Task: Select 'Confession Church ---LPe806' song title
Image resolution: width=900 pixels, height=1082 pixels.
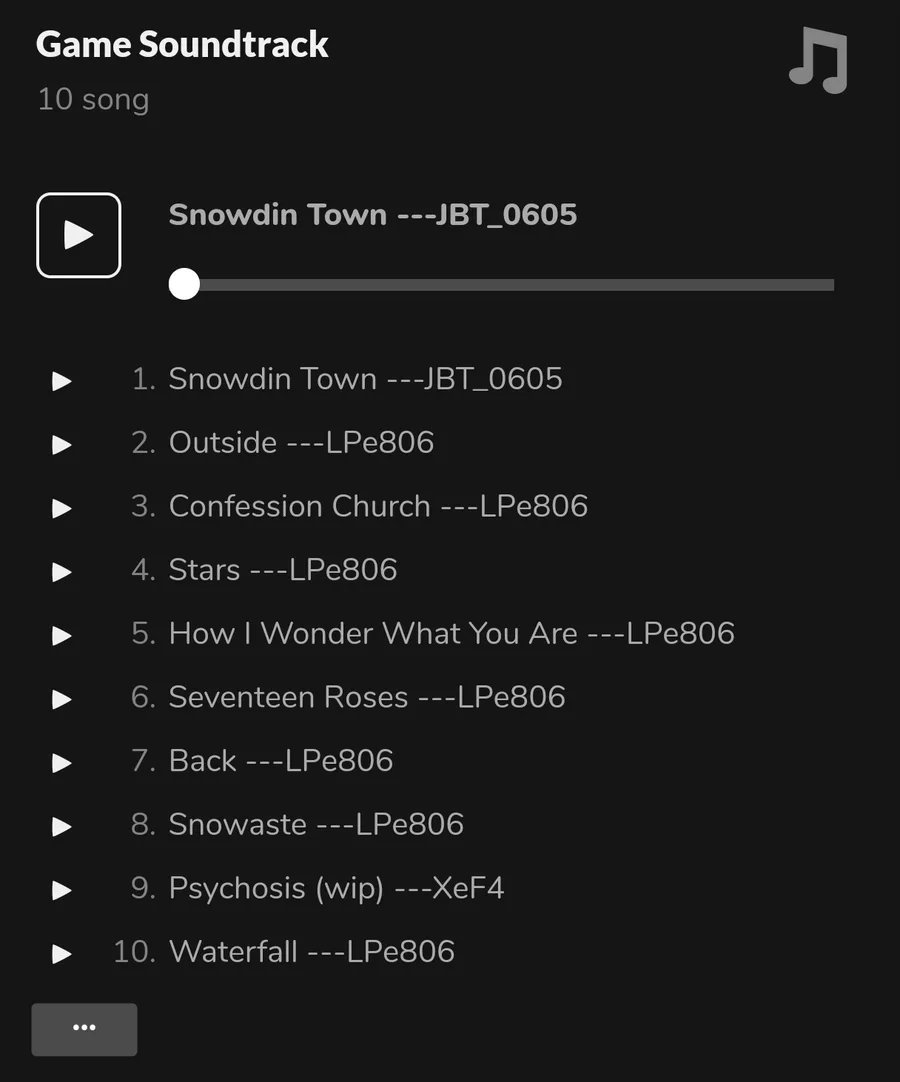Action: 378,507
